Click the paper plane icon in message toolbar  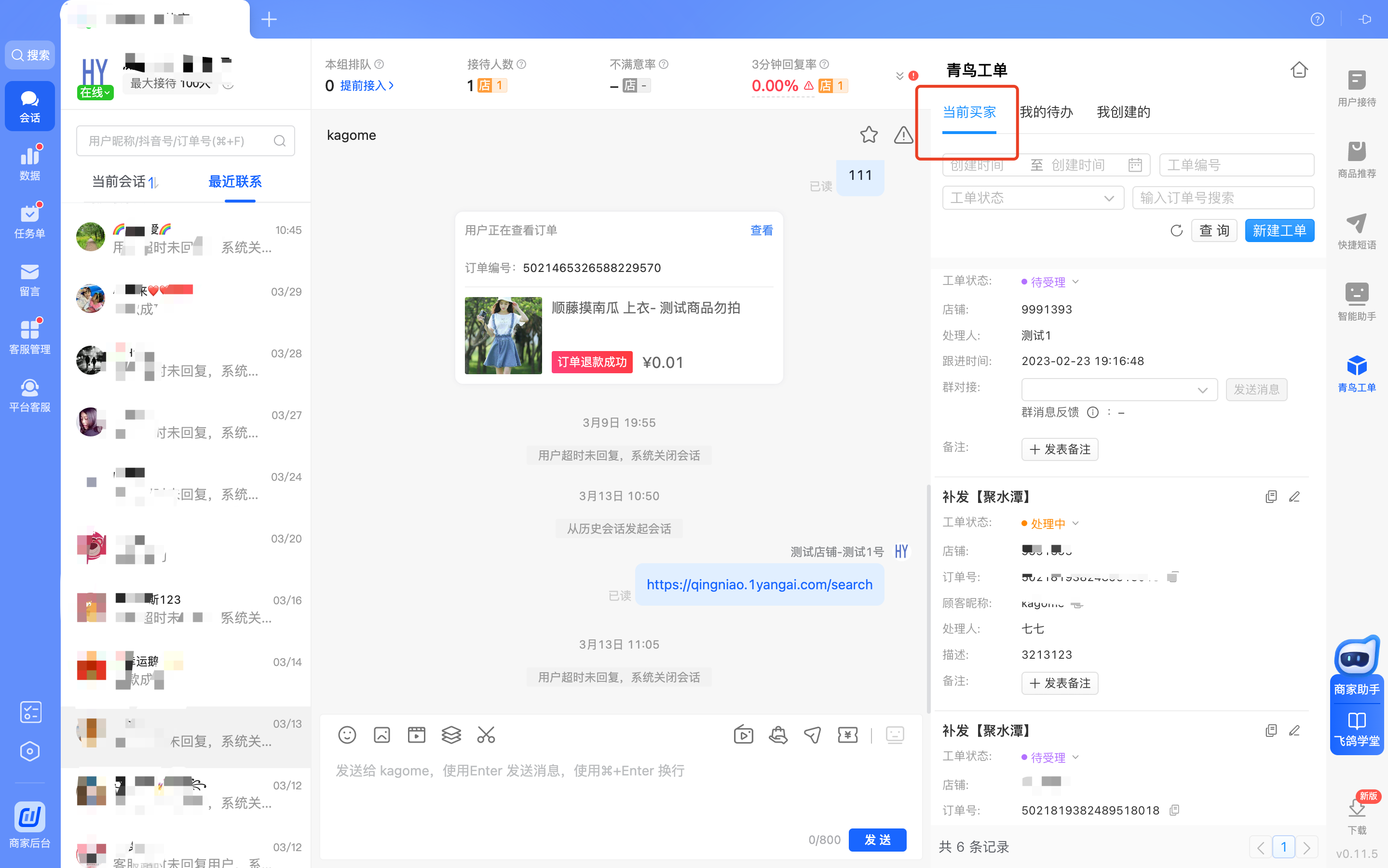[812, 735]
